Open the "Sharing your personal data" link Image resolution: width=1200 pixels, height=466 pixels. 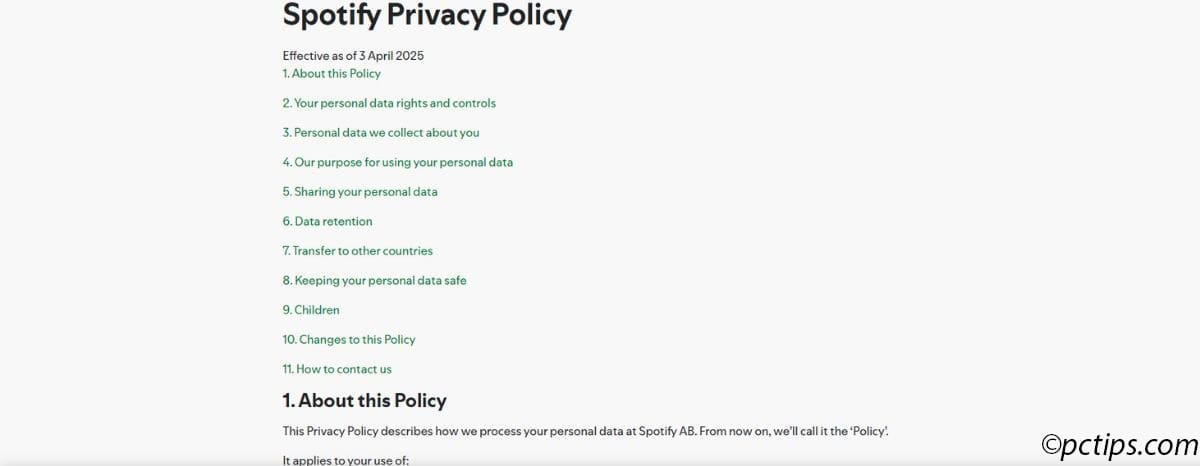(x=360, y=191)
